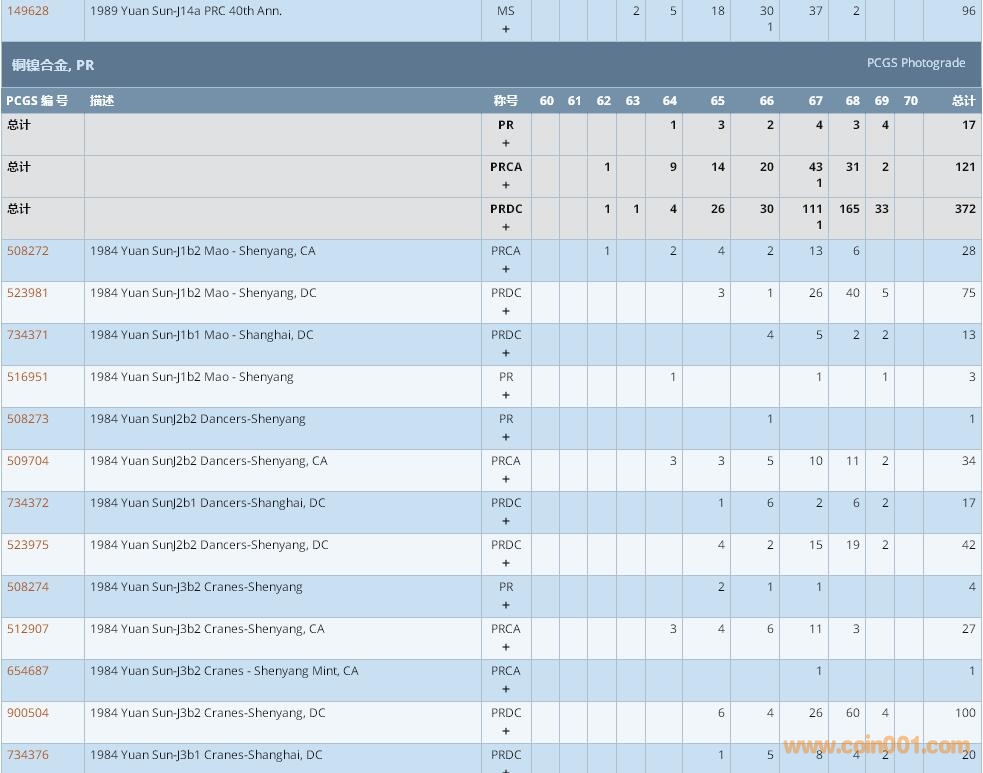Viewport: 983px width, 773px height.
Task: Expand plus for Dancers-Shenyang PR row
Action: click(x=505, y=437)
